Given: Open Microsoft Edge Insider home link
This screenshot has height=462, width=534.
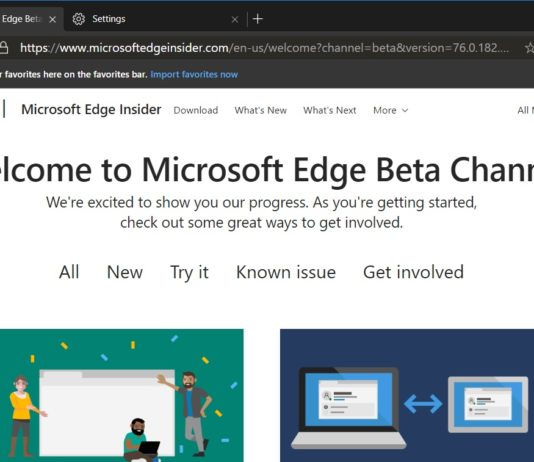Looking at the screenshot, I should 91,110.
